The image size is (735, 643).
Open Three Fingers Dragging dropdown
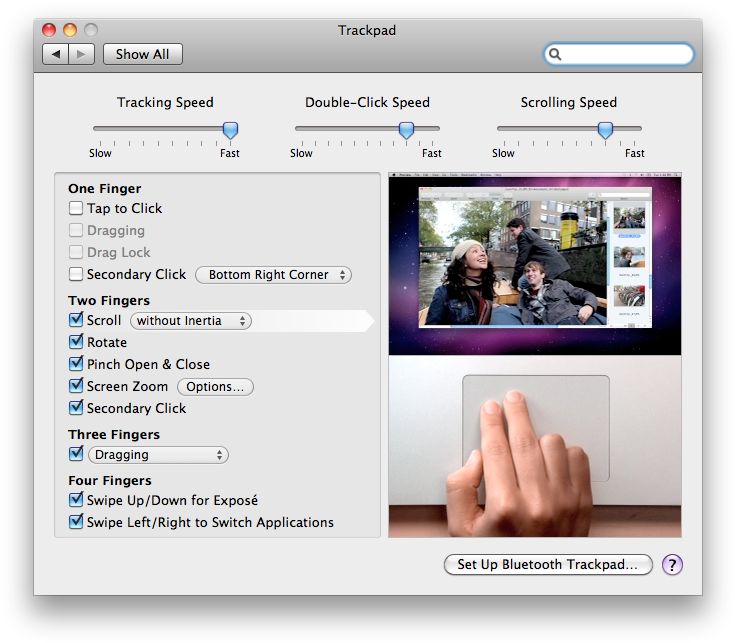(158, 455)
